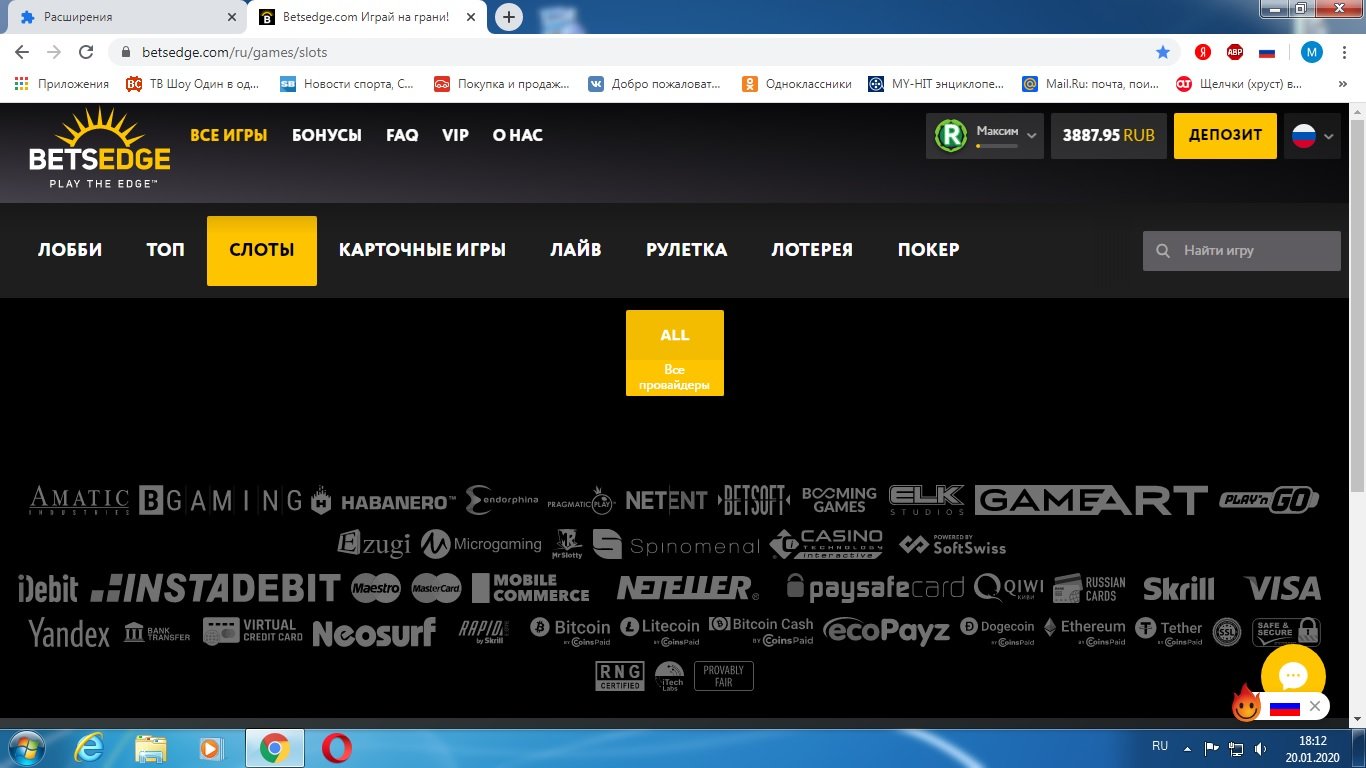Open new browser tab
Viewport: 1366px width, 768px height.
pyautogui.click(x=509, y=17)
